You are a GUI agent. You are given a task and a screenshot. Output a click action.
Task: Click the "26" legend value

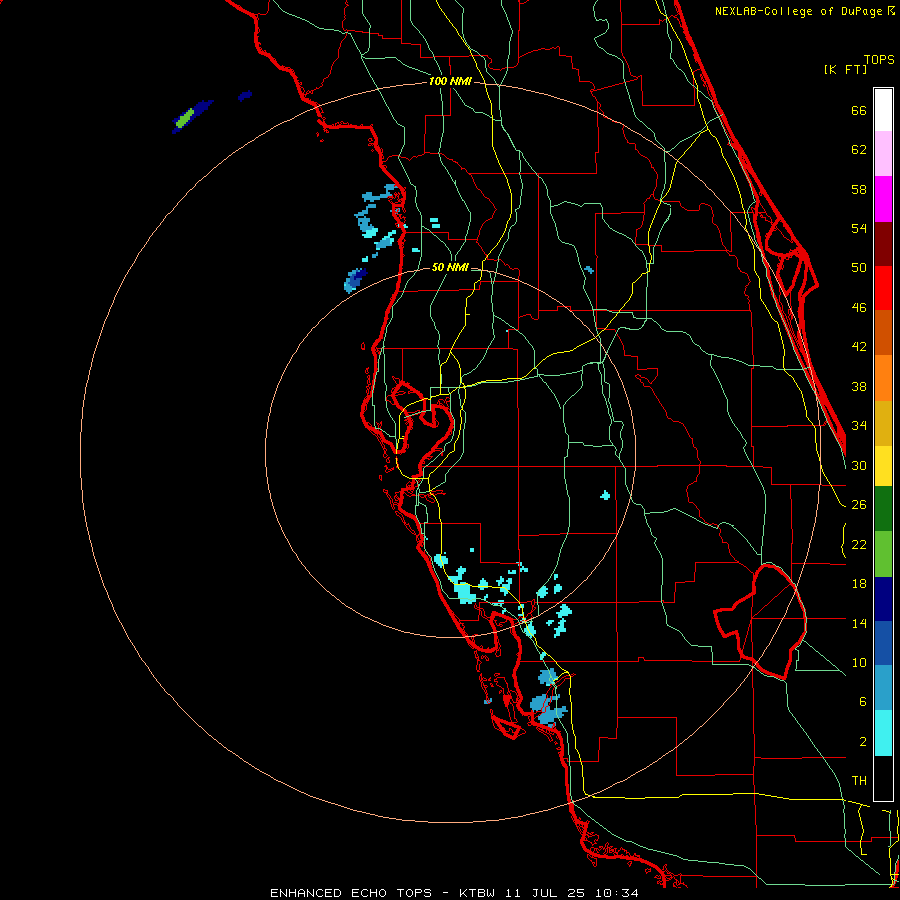pos(859,505)
